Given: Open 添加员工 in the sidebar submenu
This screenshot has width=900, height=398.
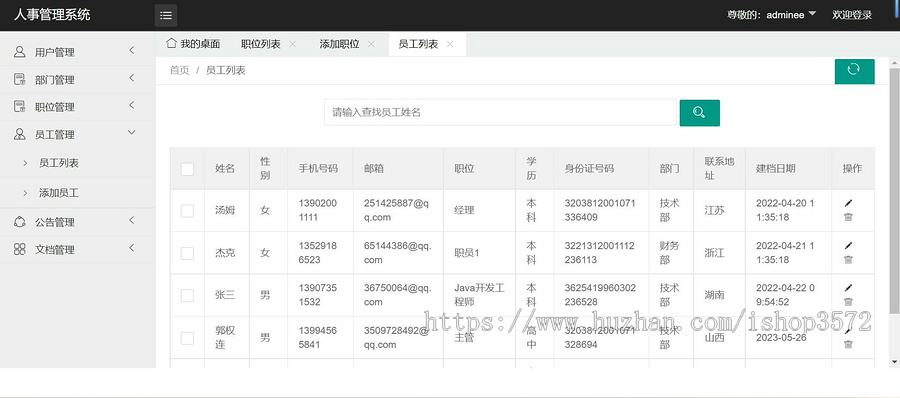Looking at the screenshot, I should (x=59, y=193).
